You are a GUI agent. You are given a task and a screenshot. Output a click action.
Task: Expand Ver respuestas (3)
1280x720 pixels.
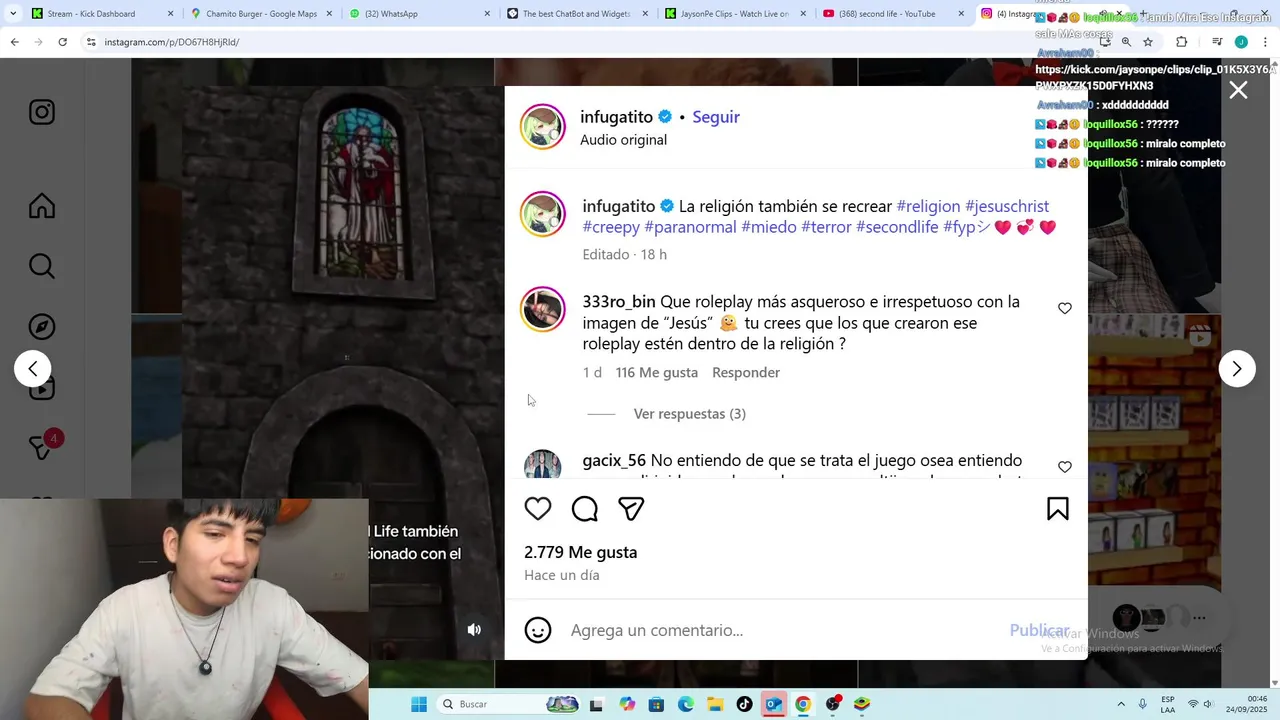[x=689, y=414]
